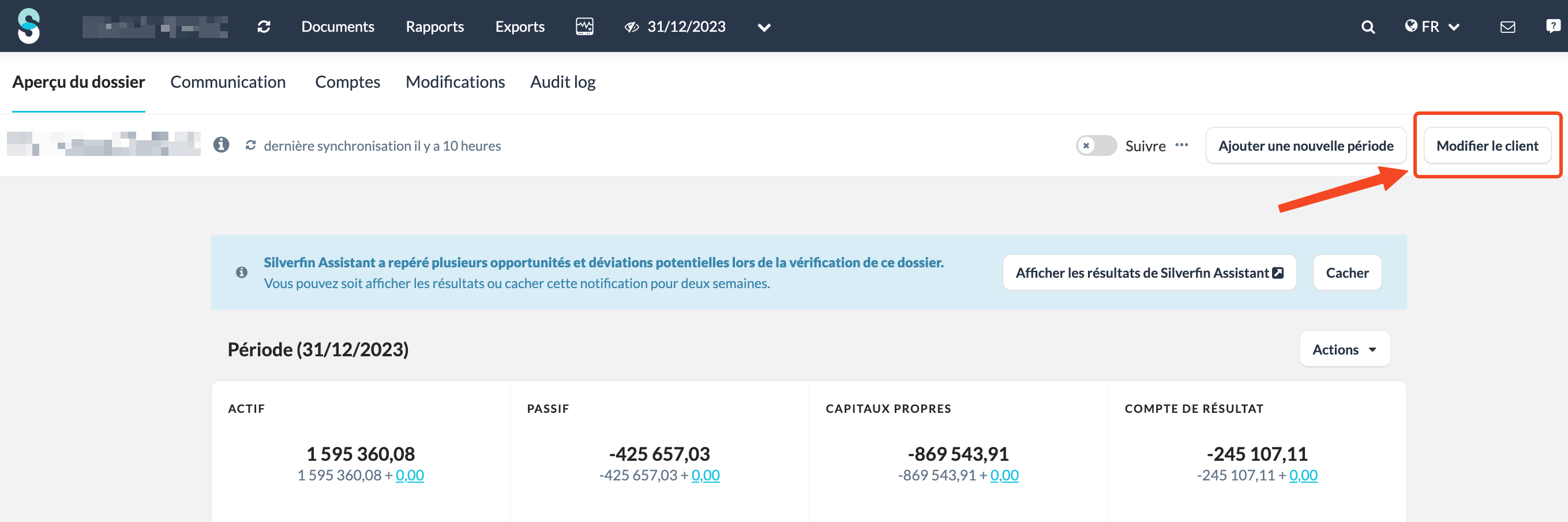Viewport: 1568px width, 522px height.
Task: Switch to the Communication tab
Action: (x=228, y=81)
